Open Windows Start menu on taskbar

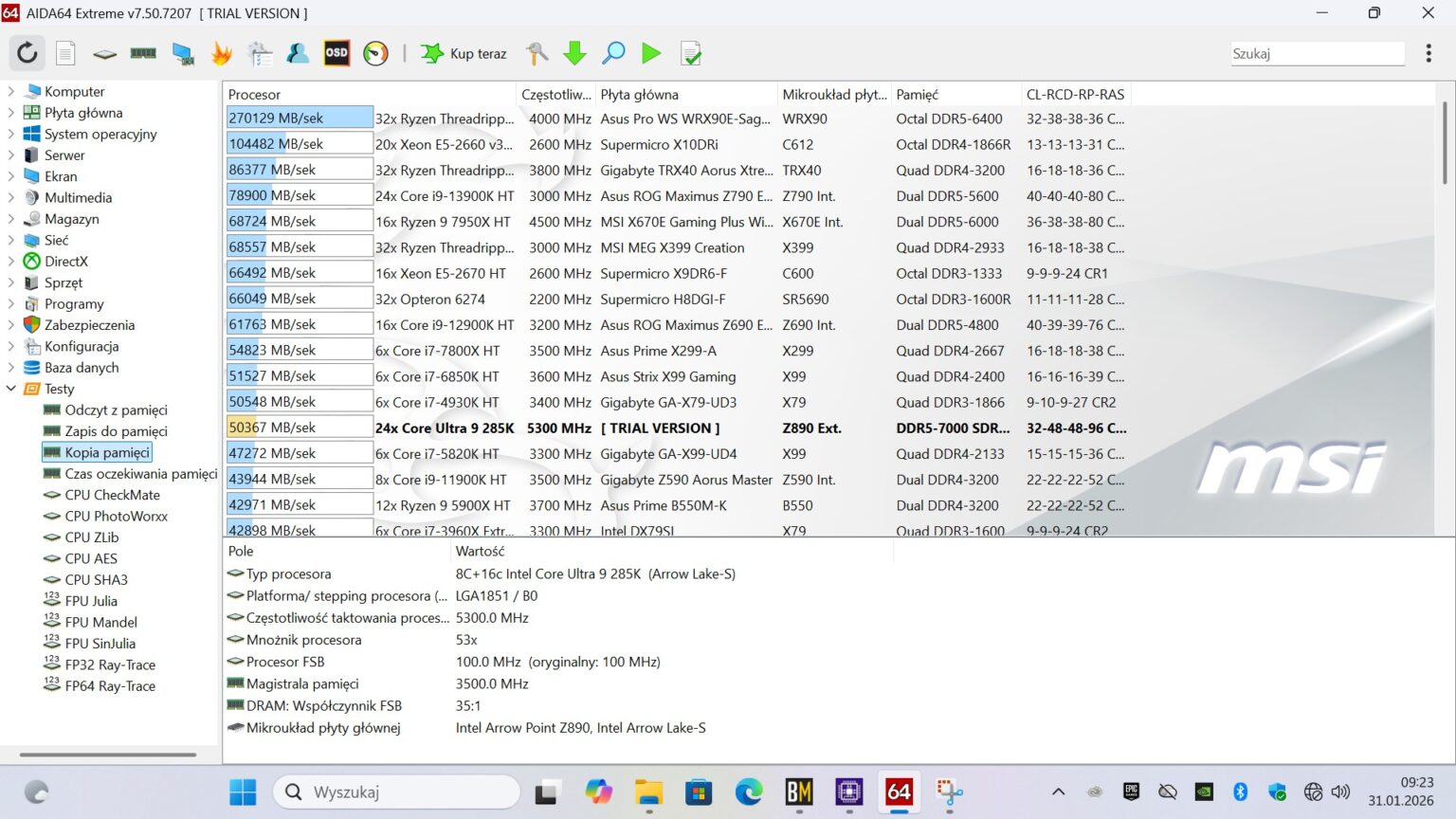[243, 792]
